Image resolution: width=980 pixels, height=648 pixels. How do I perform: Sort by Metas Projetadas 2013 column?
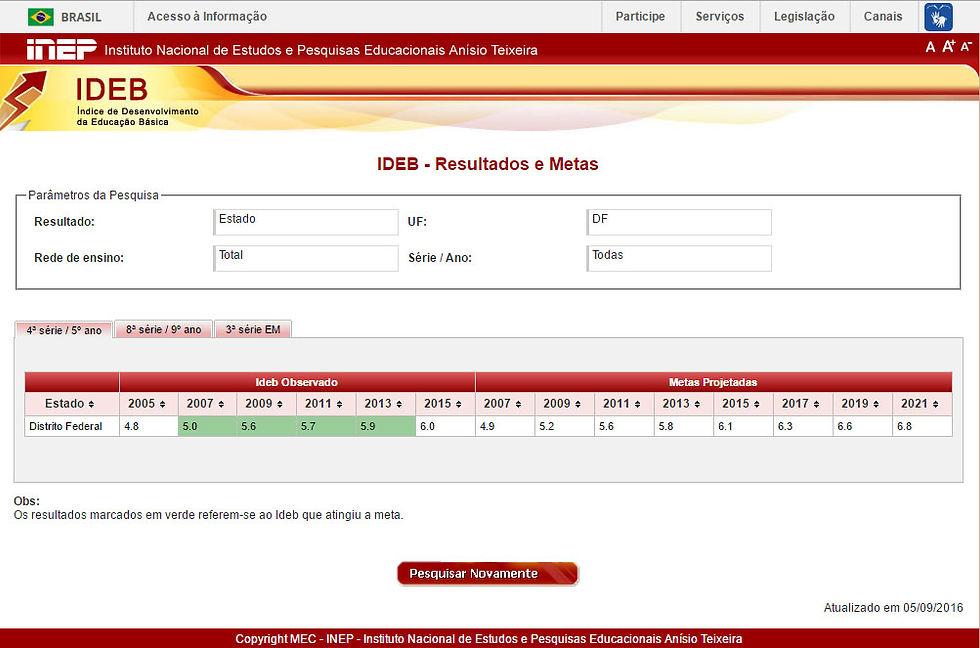[683, 404]
